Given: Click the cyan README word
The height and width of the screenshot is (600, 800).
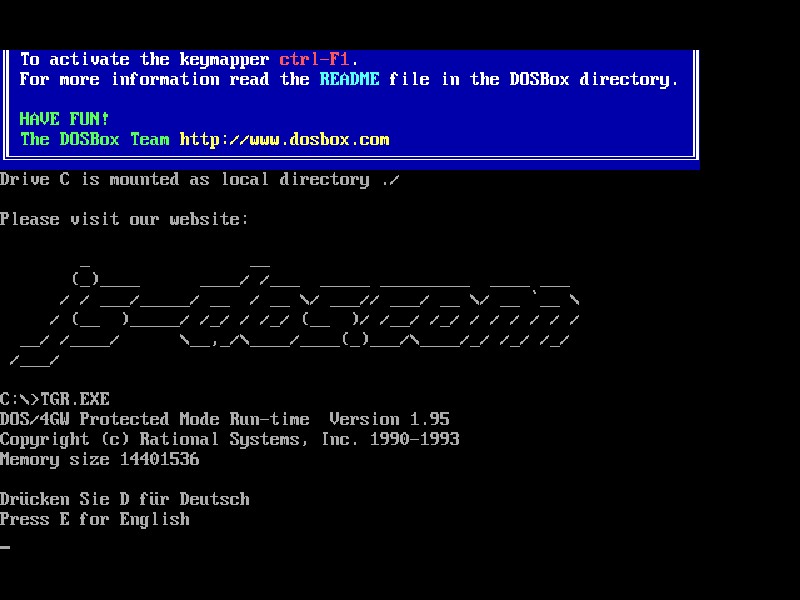Looking at the screenshot, I should [x=349, y=79].
